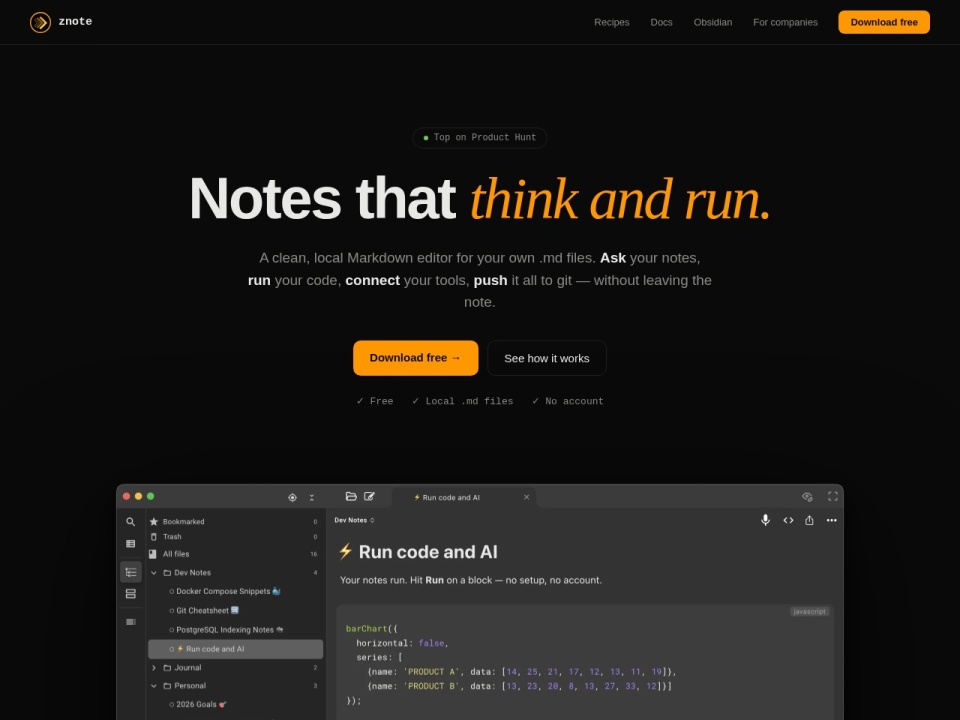Screen dimensions: 960x720
Task: Open the For companies nav link
Action: [785, 22]
